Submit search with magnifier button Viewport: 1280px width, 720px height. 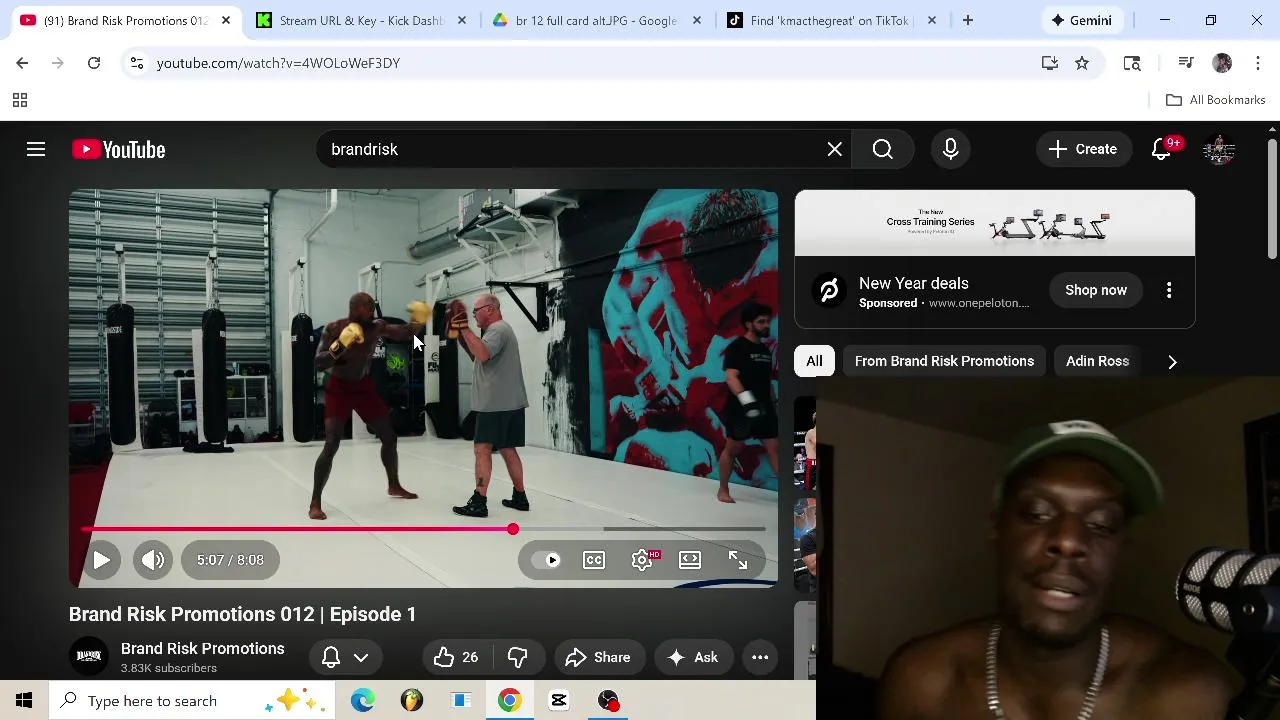882,149
